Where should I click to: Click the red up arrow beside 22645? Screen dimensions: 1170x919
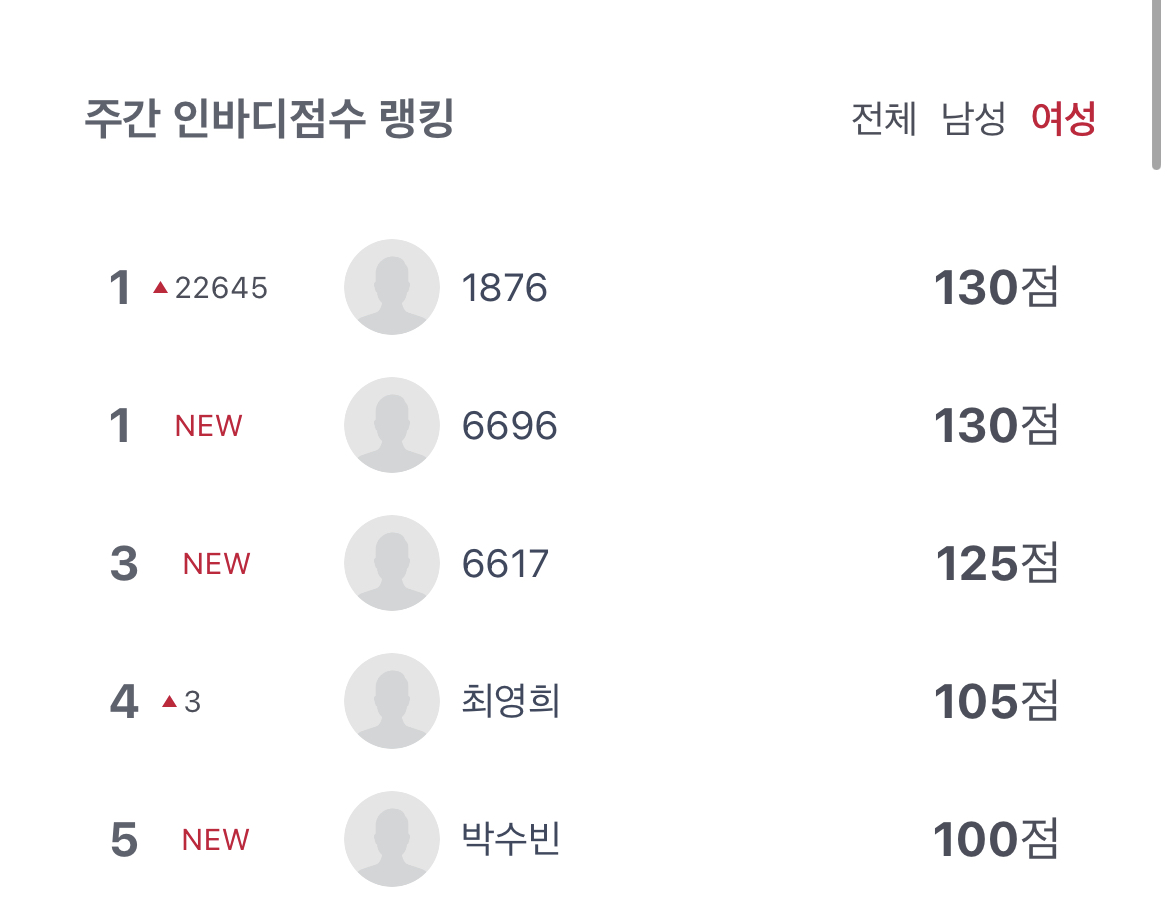tap(160, 288)
